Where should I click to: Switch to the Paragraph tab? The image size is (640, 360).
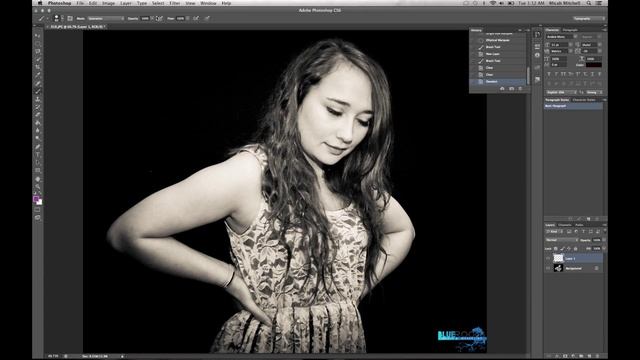[570, 30]
